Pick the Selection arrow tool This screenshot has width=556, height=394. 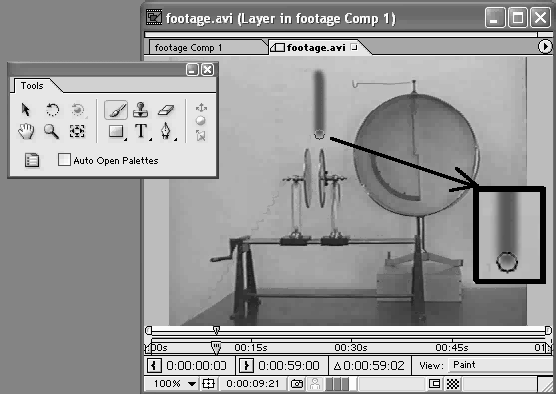coord(26,110)
